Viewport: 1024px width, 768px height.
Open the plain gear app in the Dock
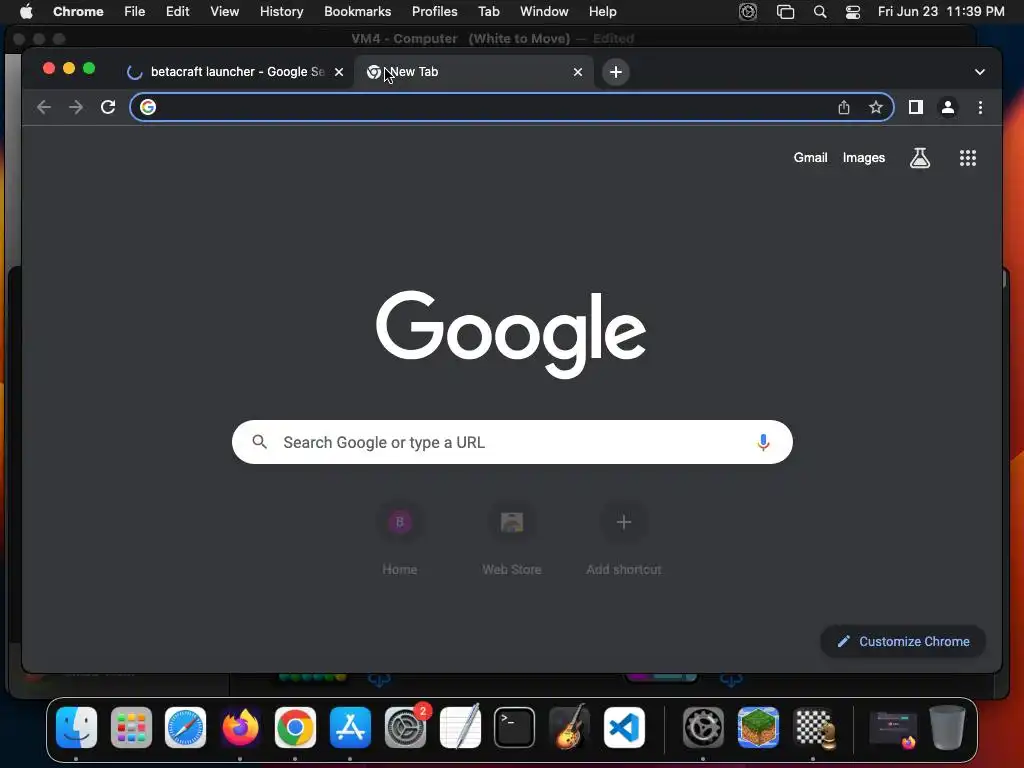(x=703, y=728)
